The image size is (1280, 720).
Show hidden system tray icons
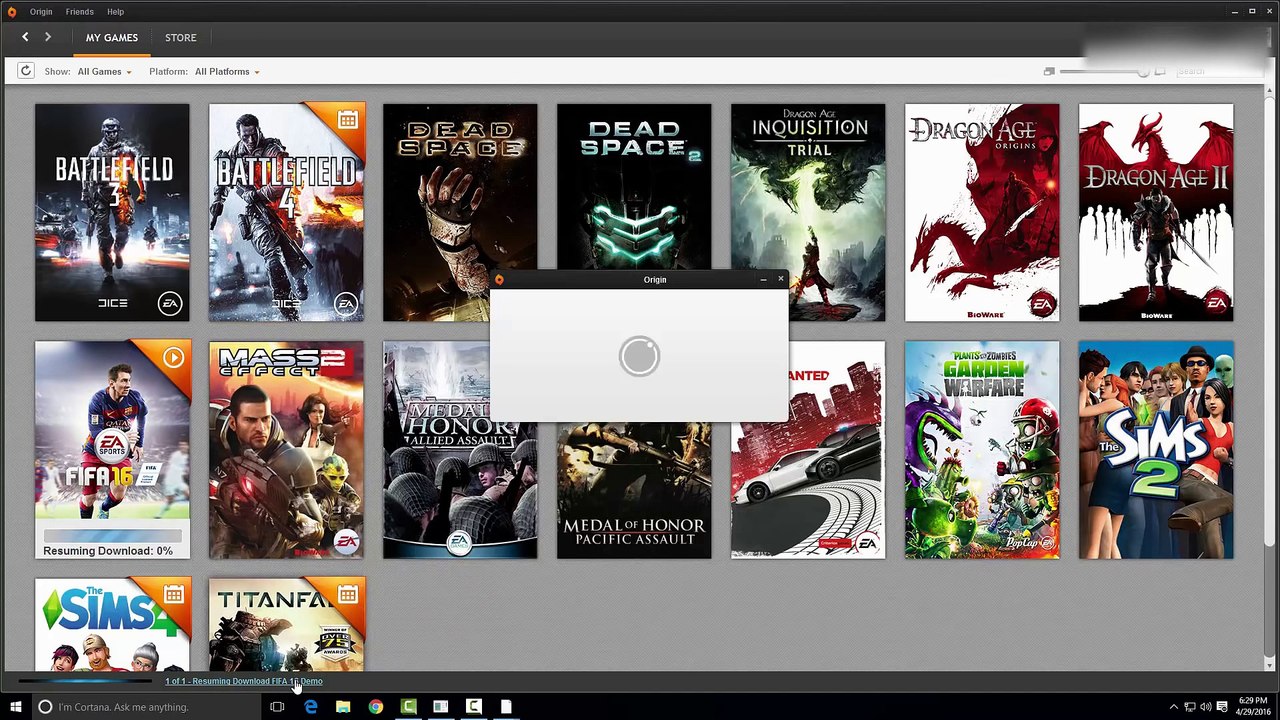[x=1174, y=707]
